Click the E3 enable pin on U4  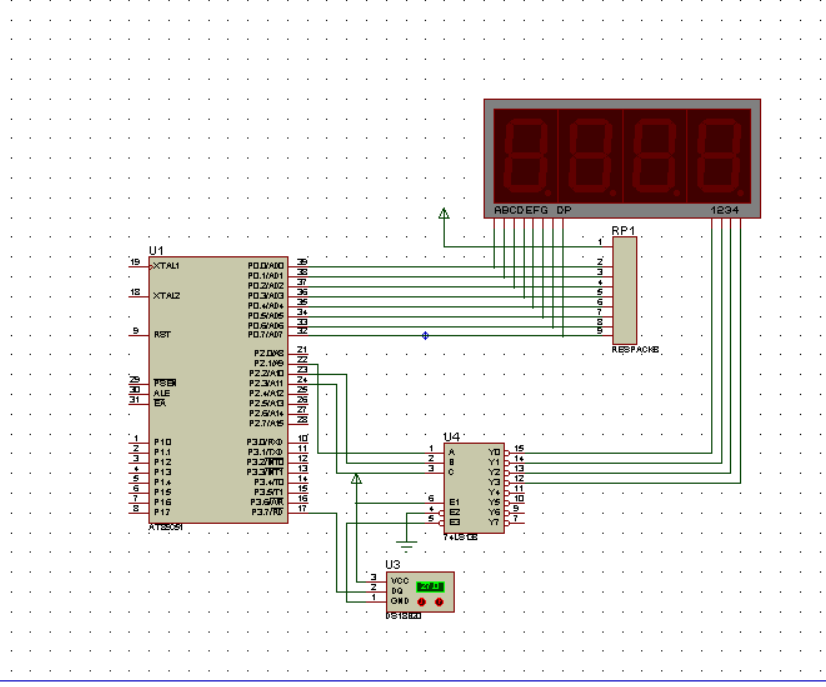click(455, 523)
